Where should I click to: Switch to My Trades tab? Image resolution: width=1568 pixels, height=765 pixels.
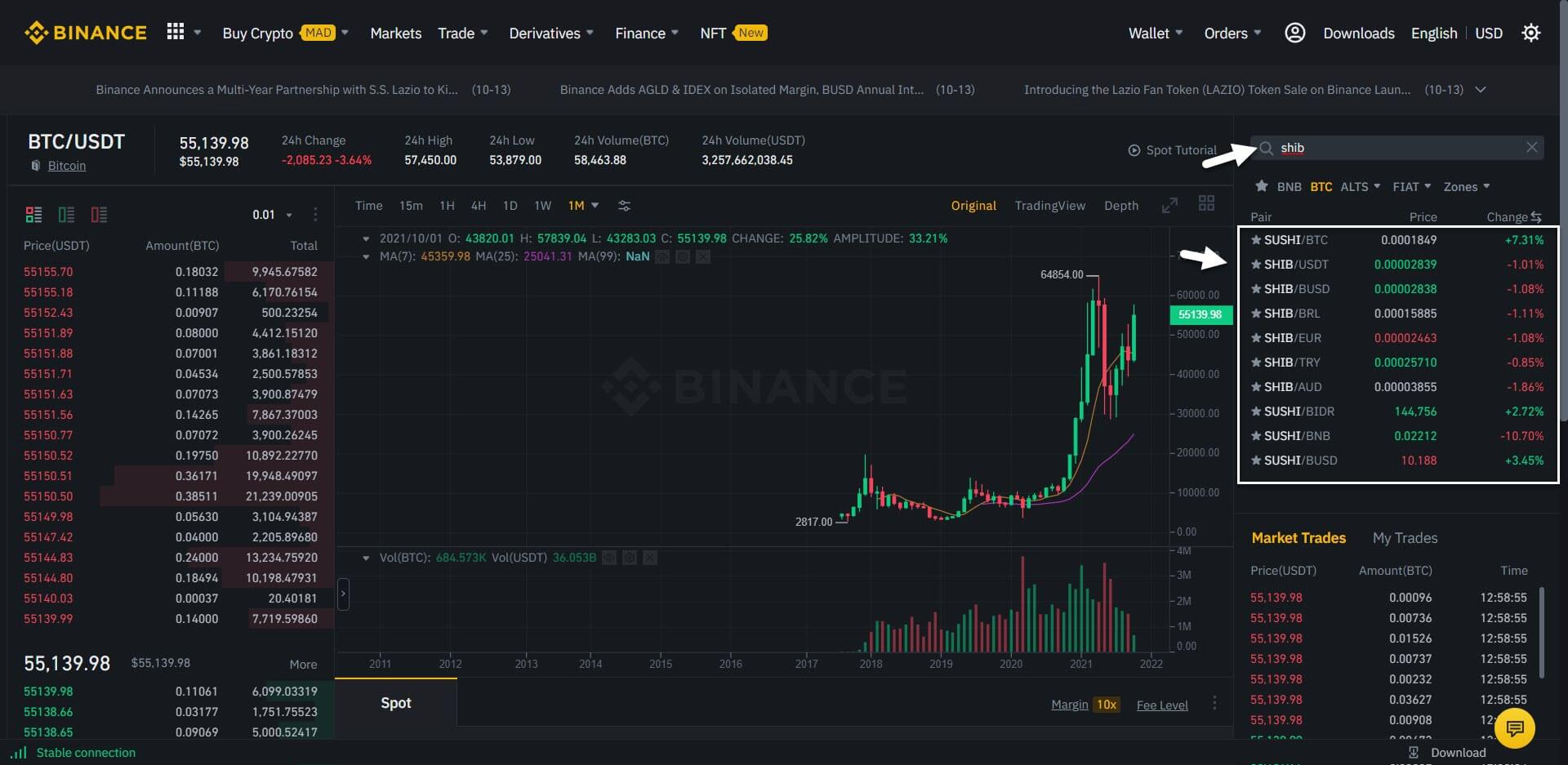coord(1405,538)
